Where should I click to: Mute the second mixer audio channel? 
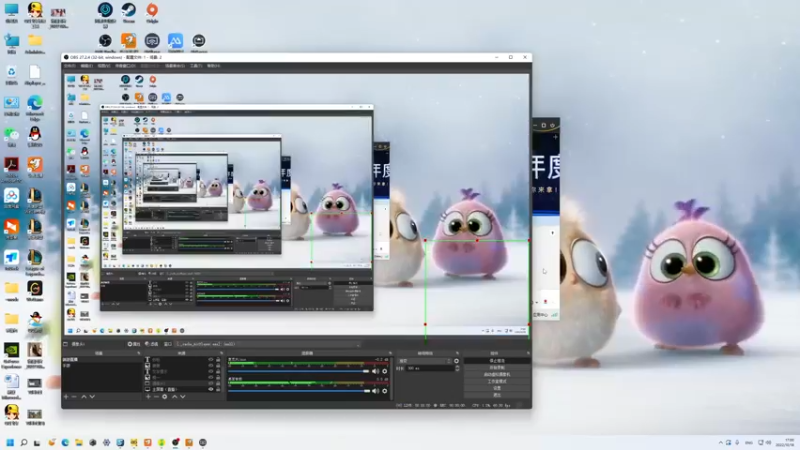[376, 391]
